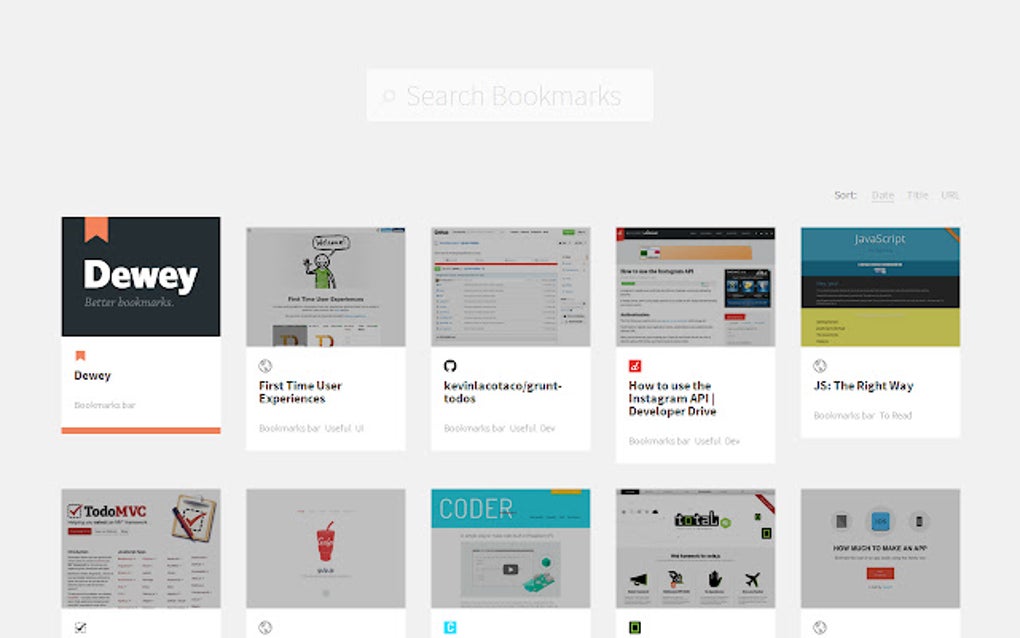Image resolution: width=1020 pixels, height=638 pixels.
Task: Open JS: The Right Way thumbnail
Action: (880, 287)
